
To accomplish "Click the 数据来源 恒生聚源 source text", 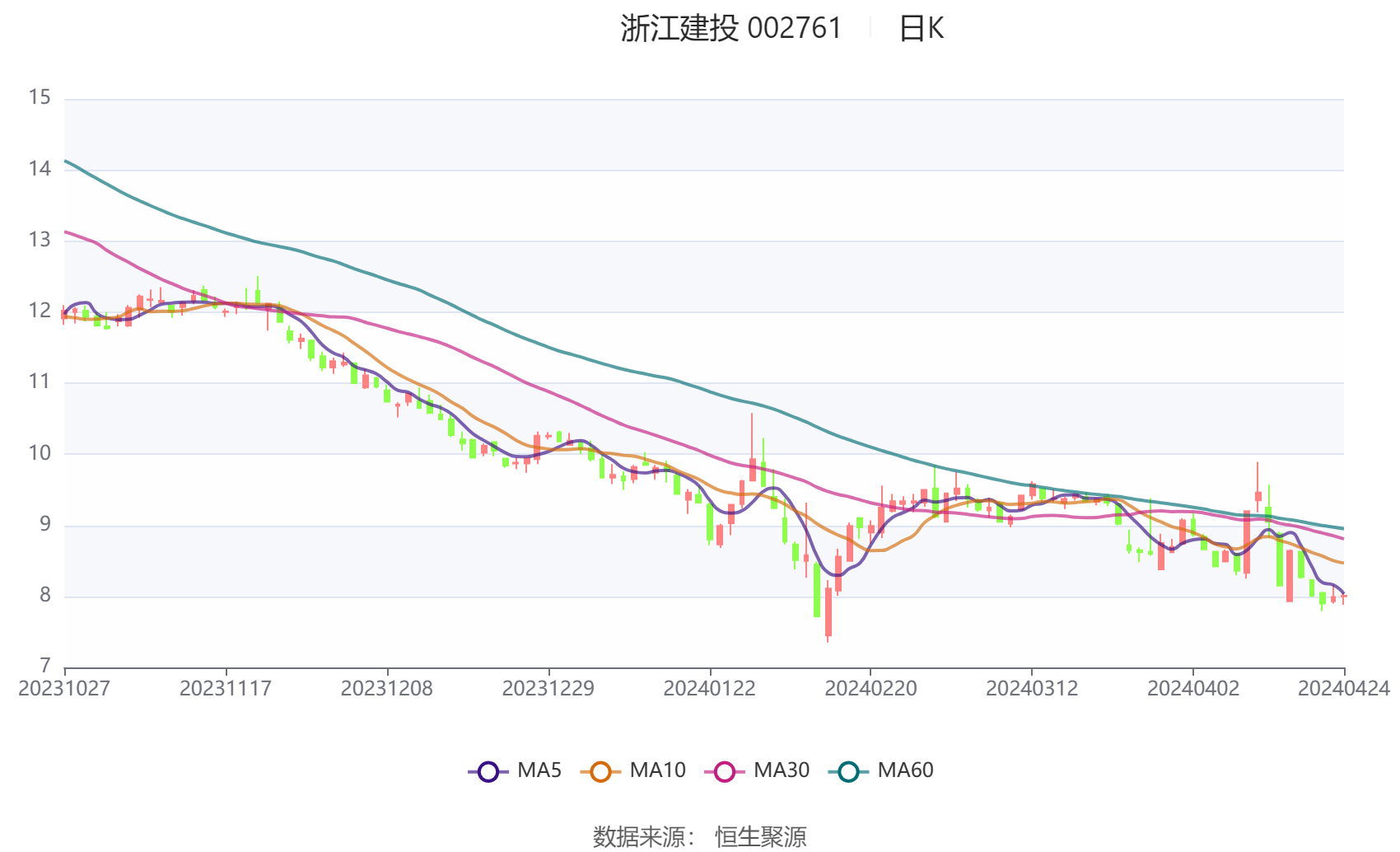I will point(700,837).
